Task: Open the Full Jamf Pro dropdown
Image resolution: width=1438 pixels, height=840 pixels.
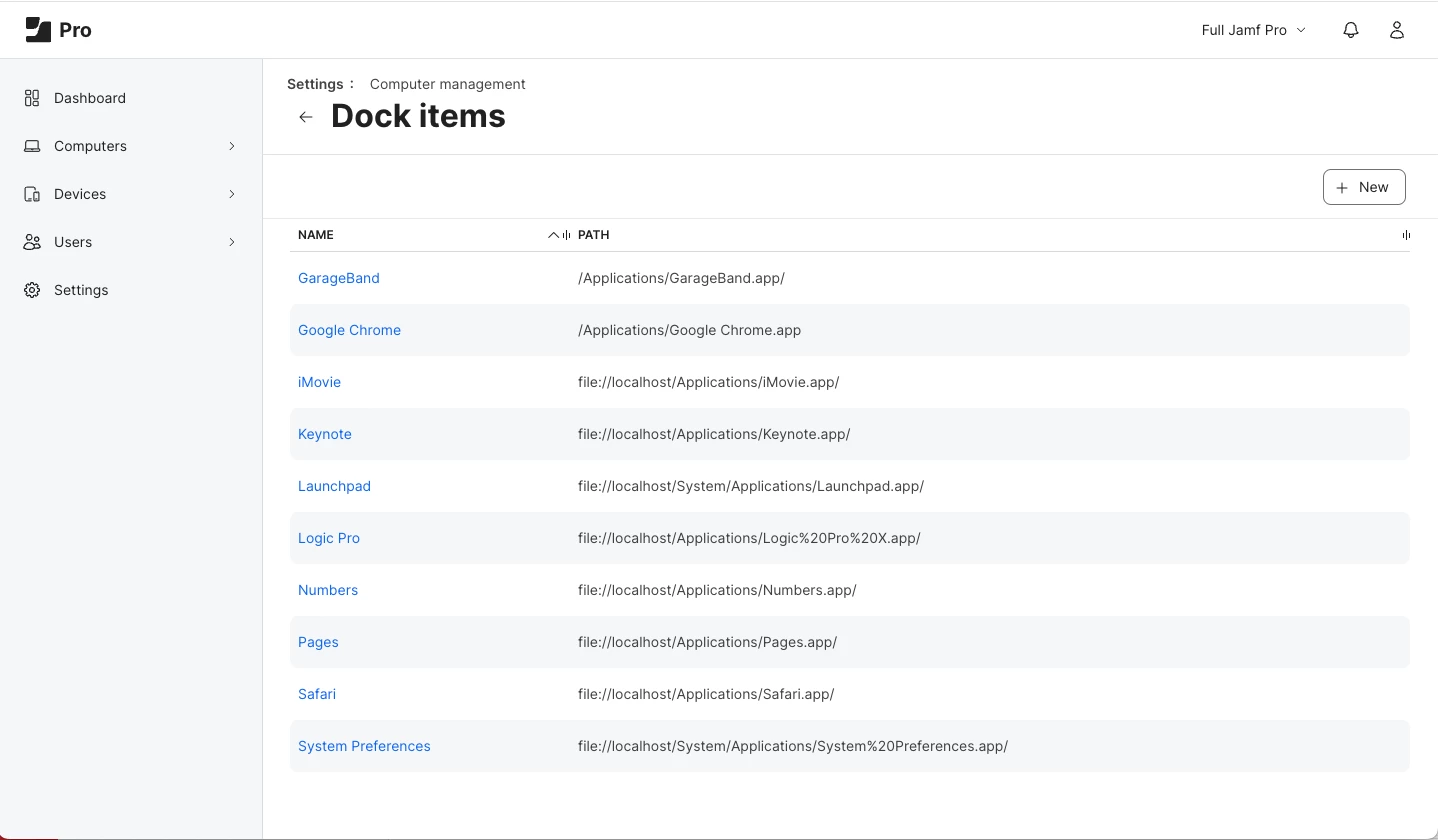Action: point(1254,30)
